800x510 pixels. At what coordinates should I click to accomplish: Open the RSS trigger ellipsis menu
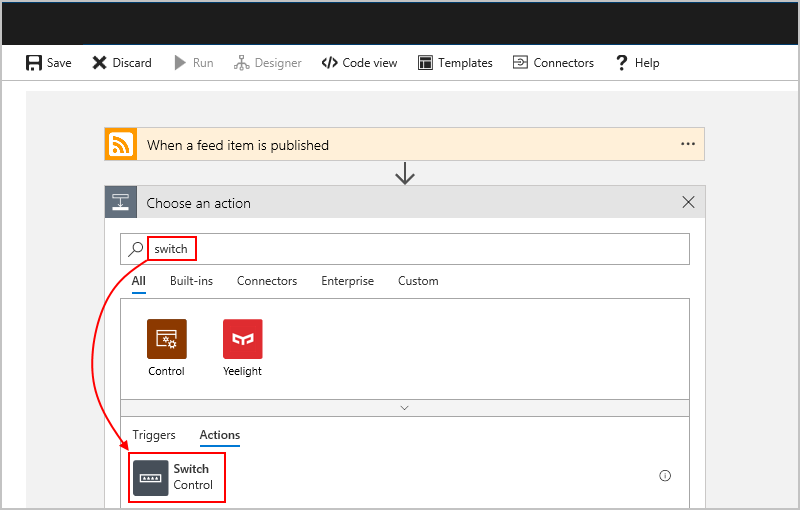tap(688, 144)
